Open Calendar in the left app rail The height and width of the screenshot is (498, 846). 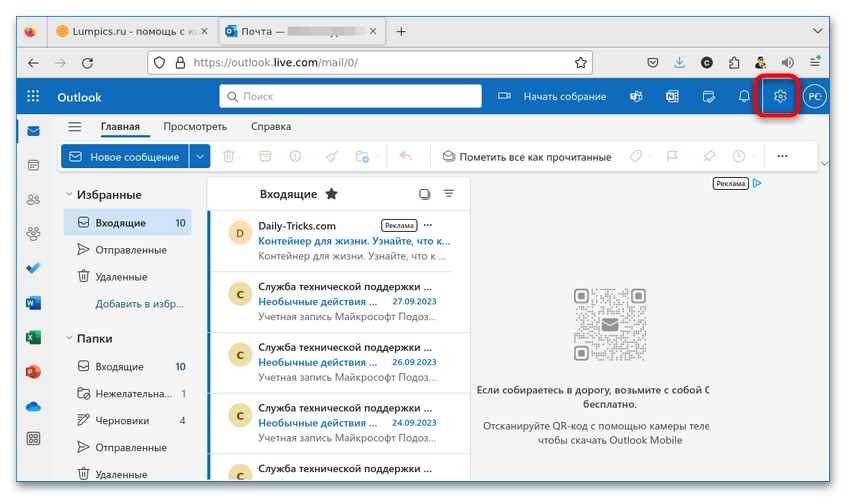[33, 165]
